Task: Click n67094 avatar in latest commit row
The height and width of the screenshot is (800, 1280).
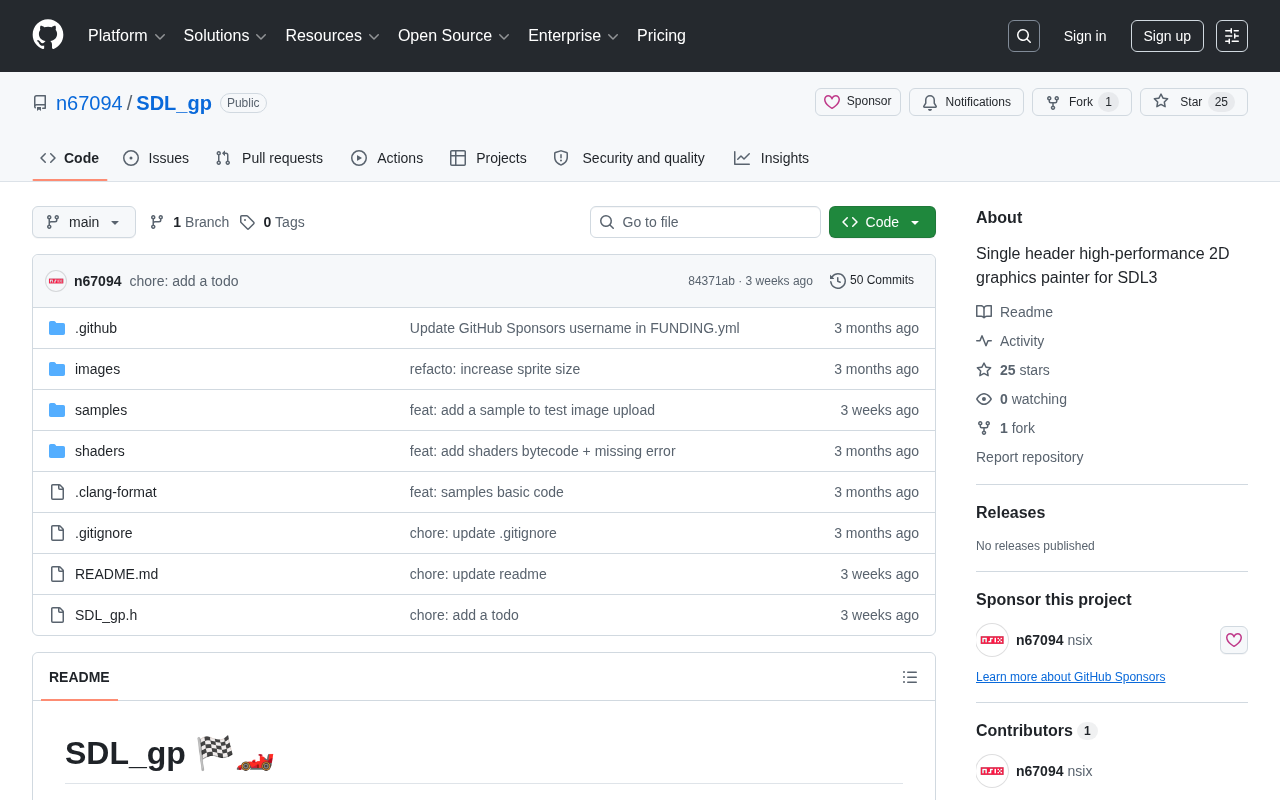Action: (56, 281)
